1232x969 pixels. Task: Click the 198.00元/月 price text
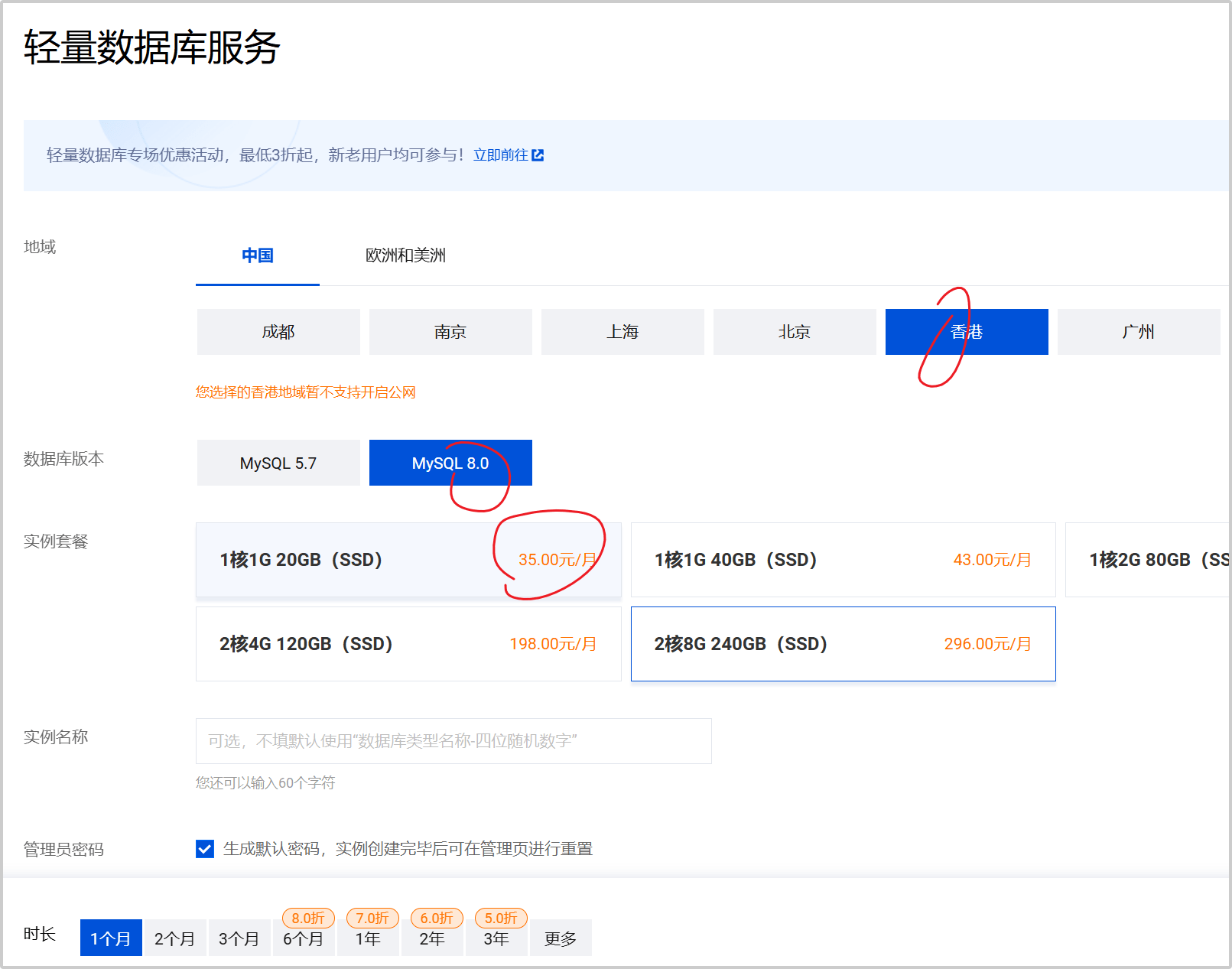tap(553, 644)
